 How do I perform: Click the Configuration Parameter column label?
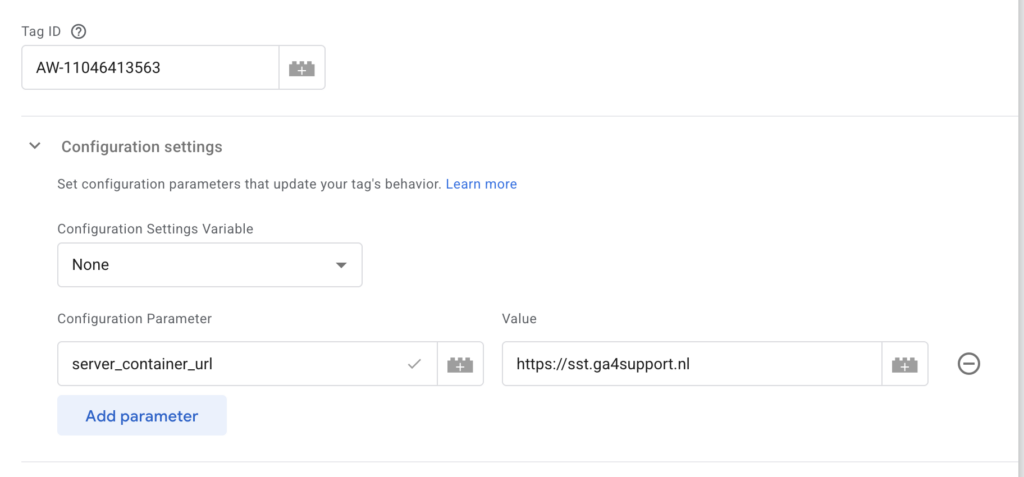click(134, 319)
